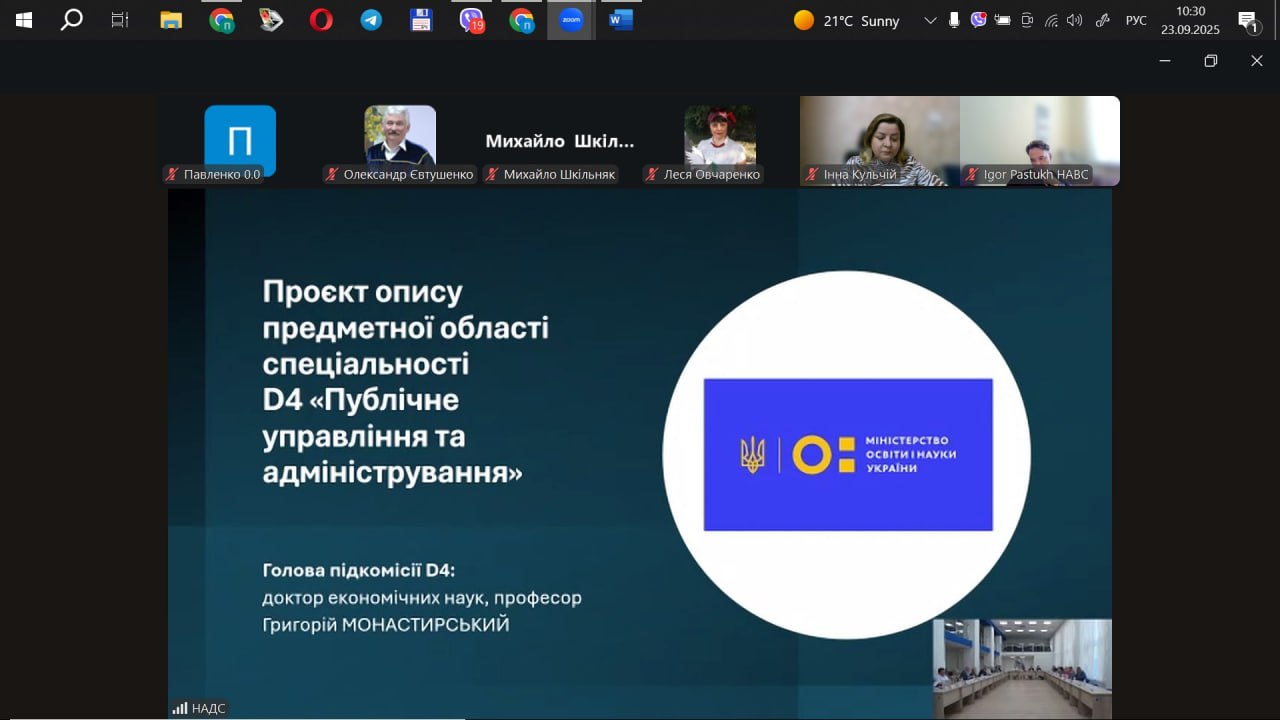The width and height of the screenshot is (1280, 720).
Task: Open the Windows Start menu
Action: pyautogui.click(x=23, y=20)
